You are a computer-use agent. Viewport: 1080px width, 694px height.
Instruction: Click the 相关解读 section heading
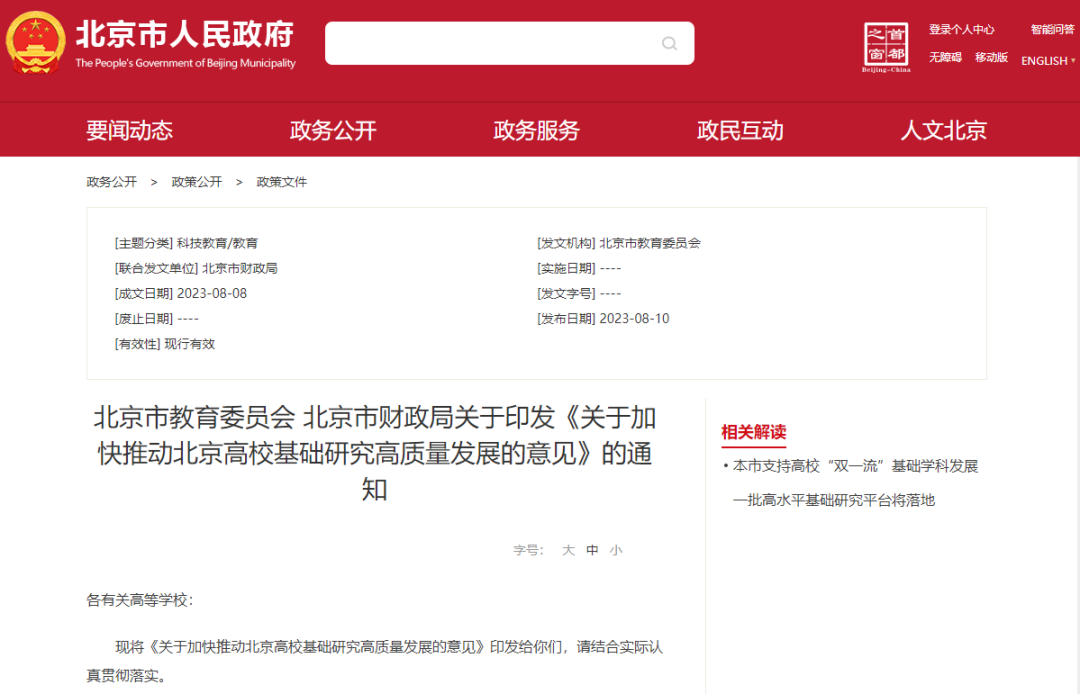coord(754,432)
